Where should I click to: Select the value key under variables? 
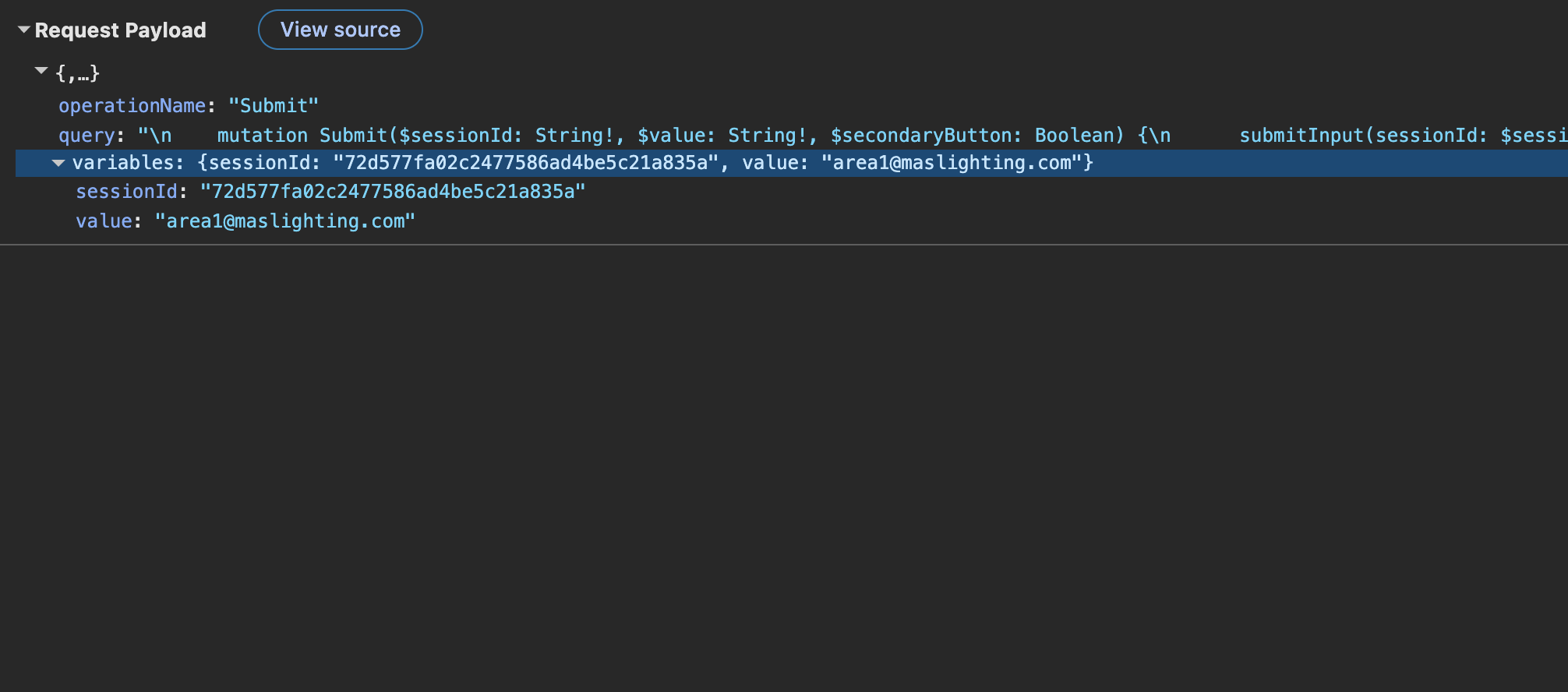pyautogui.click(x=104, y=221)
